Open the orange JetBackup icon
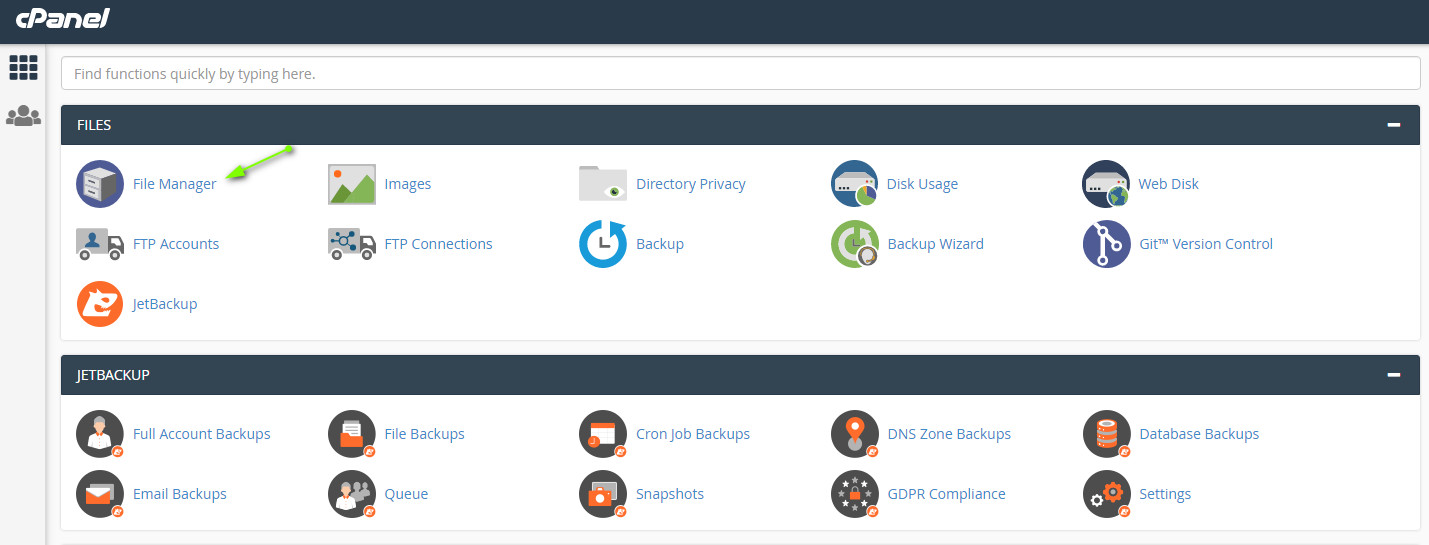 point(100,304)
